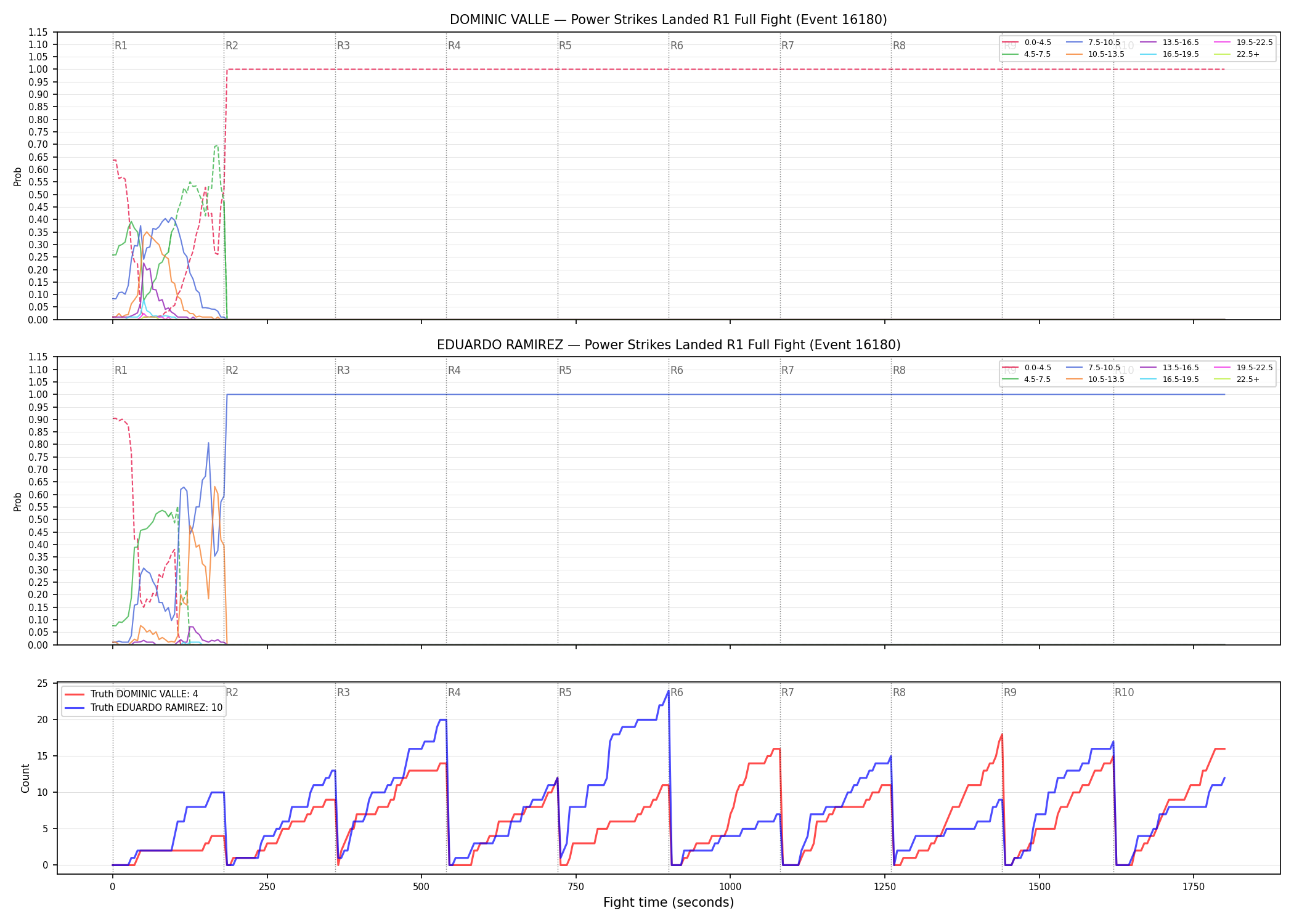Click the 25 tick label on Count axis
This screenshot has height=924, width=1294.
tap(43, 684)
